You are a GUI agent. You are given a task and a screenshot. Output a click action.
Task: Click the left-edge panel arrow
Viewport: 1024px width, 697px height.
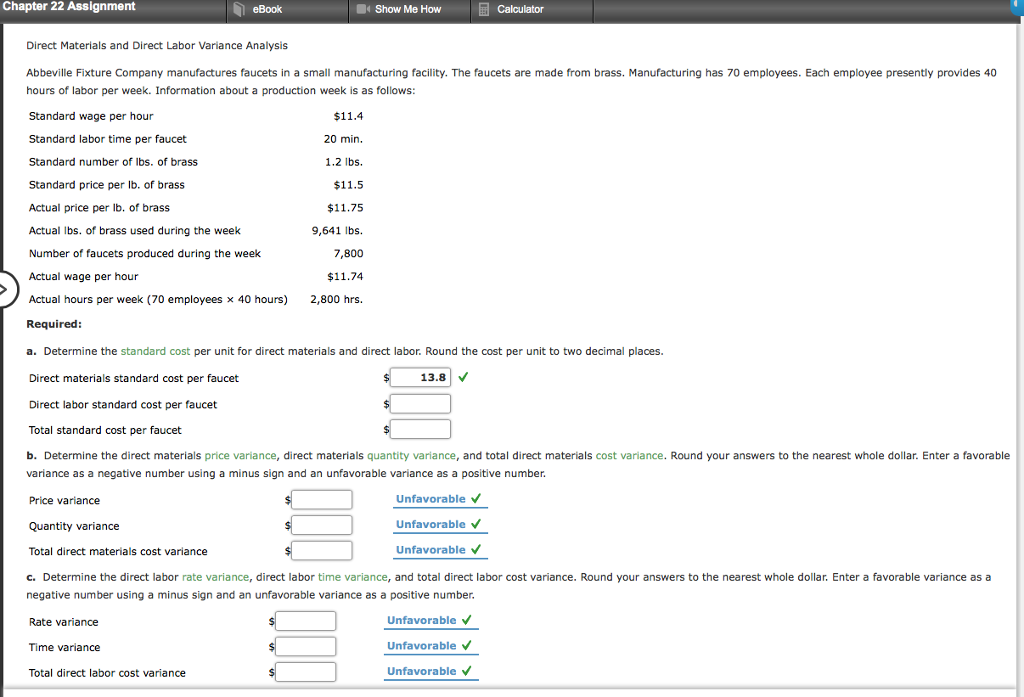(6, 288)
